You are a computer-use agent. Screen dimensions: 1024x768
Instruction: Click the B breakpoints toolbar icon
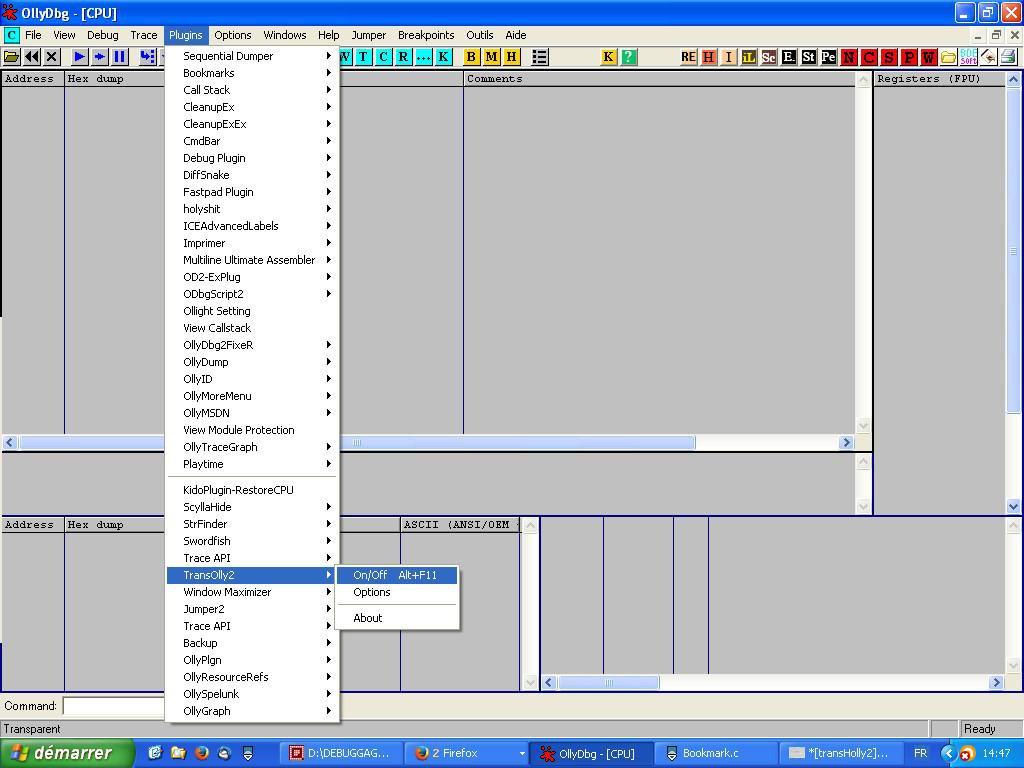pos(472,57)
